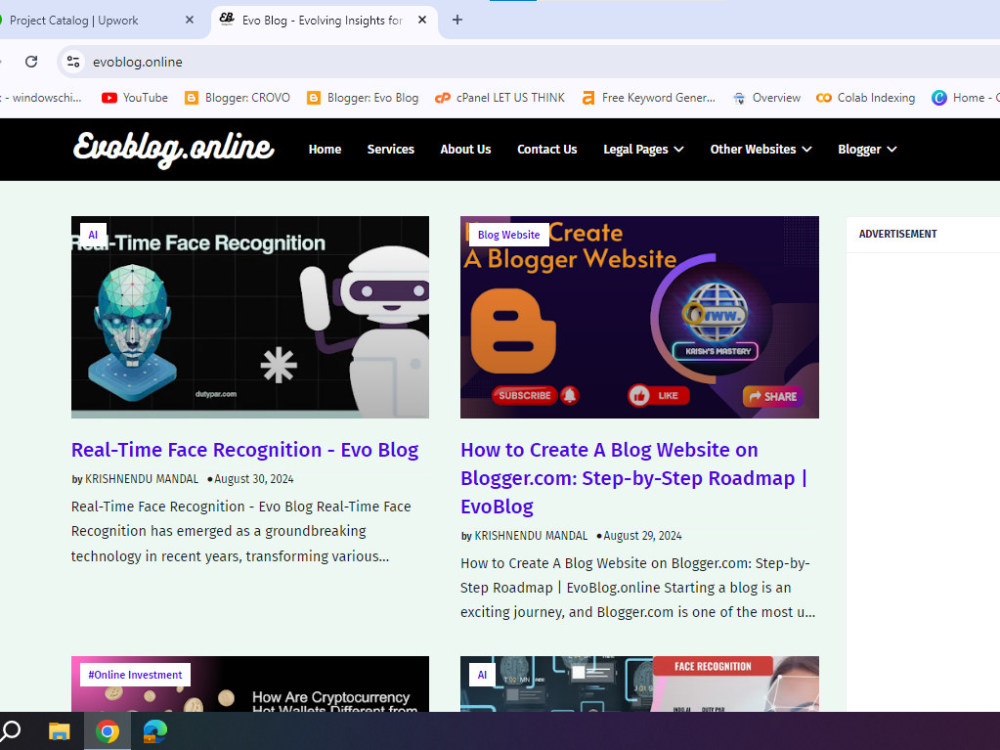
Task: Click author KRISHNENDU MANDAL under the Blogger post
Action: pyautogui.click(x=531, y=536)
